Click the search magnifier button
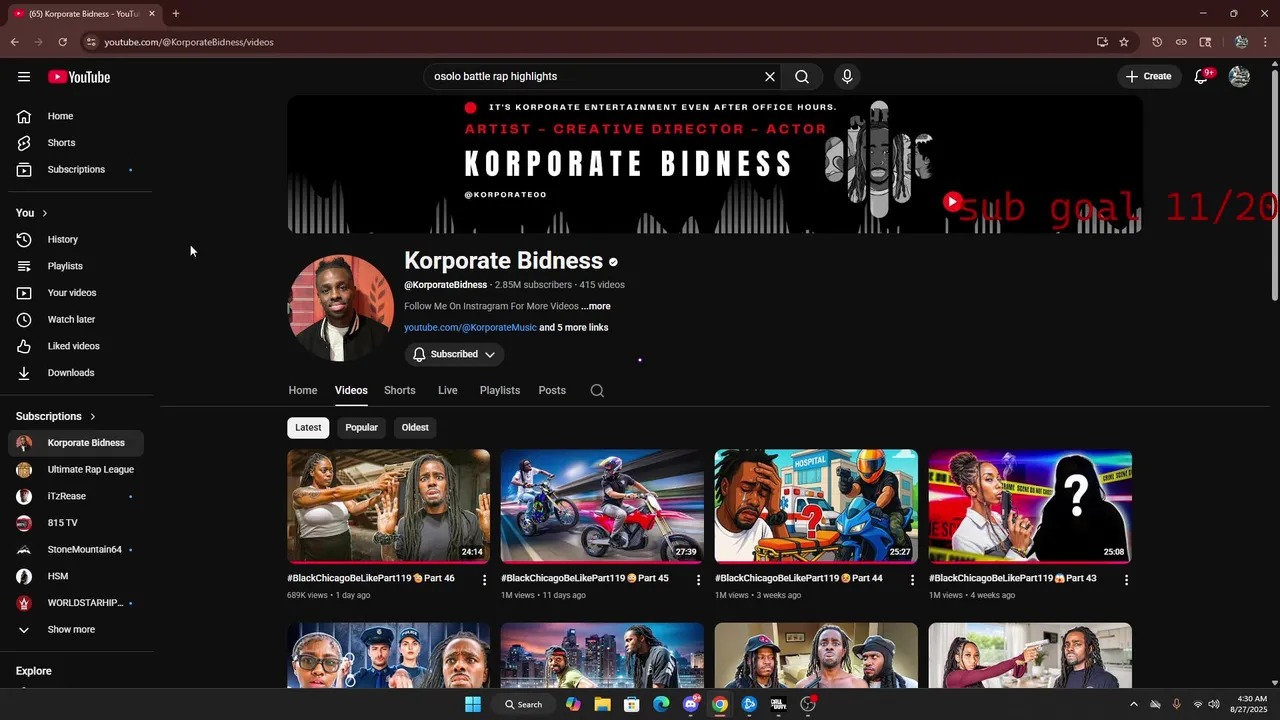 802,77
